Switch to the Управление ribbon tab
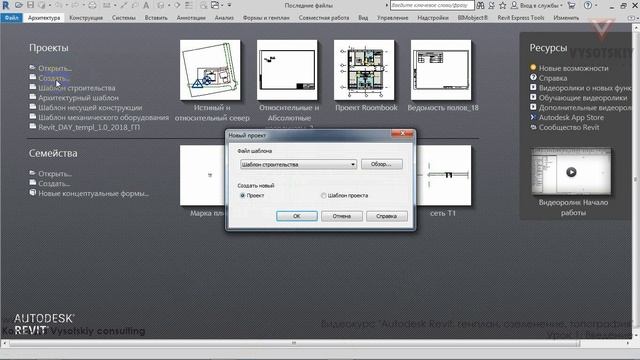640x360 pixels. [x=392, y=18]
